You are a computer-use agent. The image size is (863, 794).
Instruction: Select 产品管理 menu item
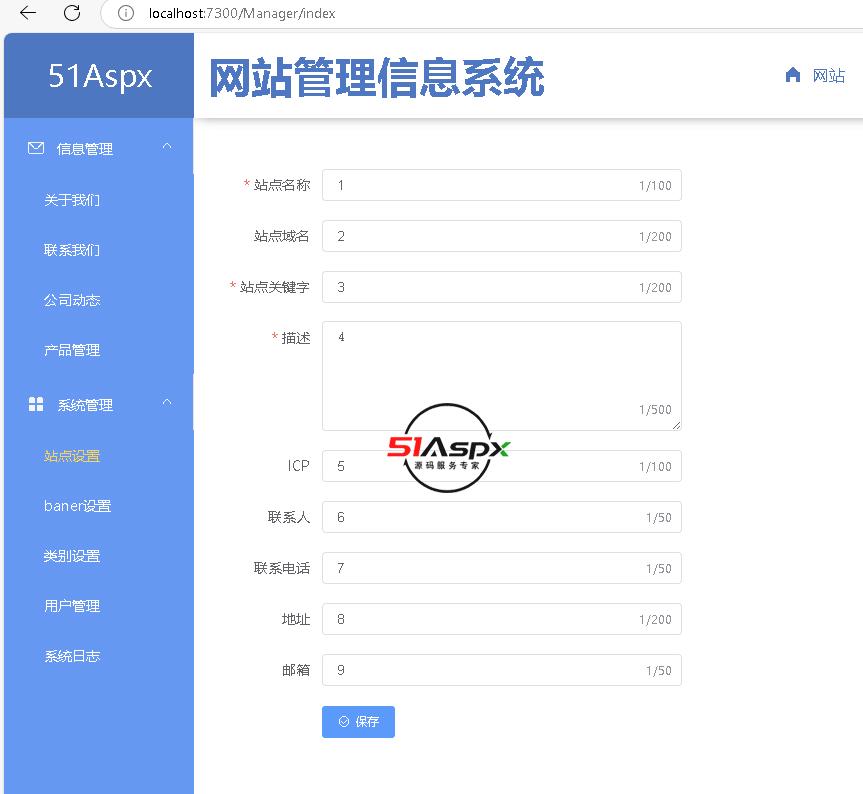(72, 350)
